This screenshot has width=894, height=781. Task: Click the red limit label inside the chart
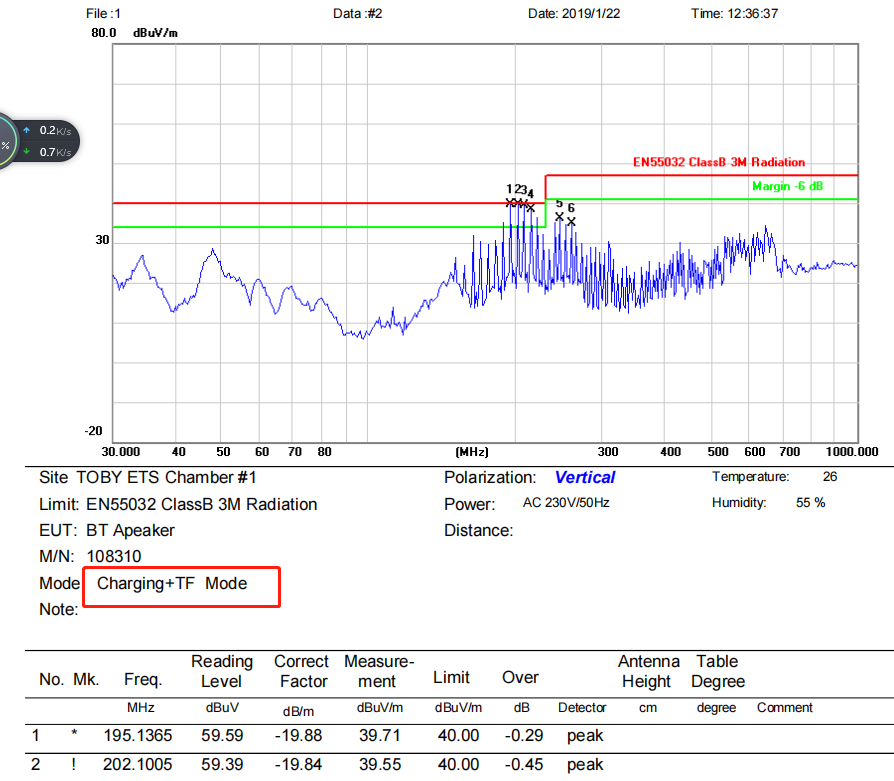pos(719,162)
